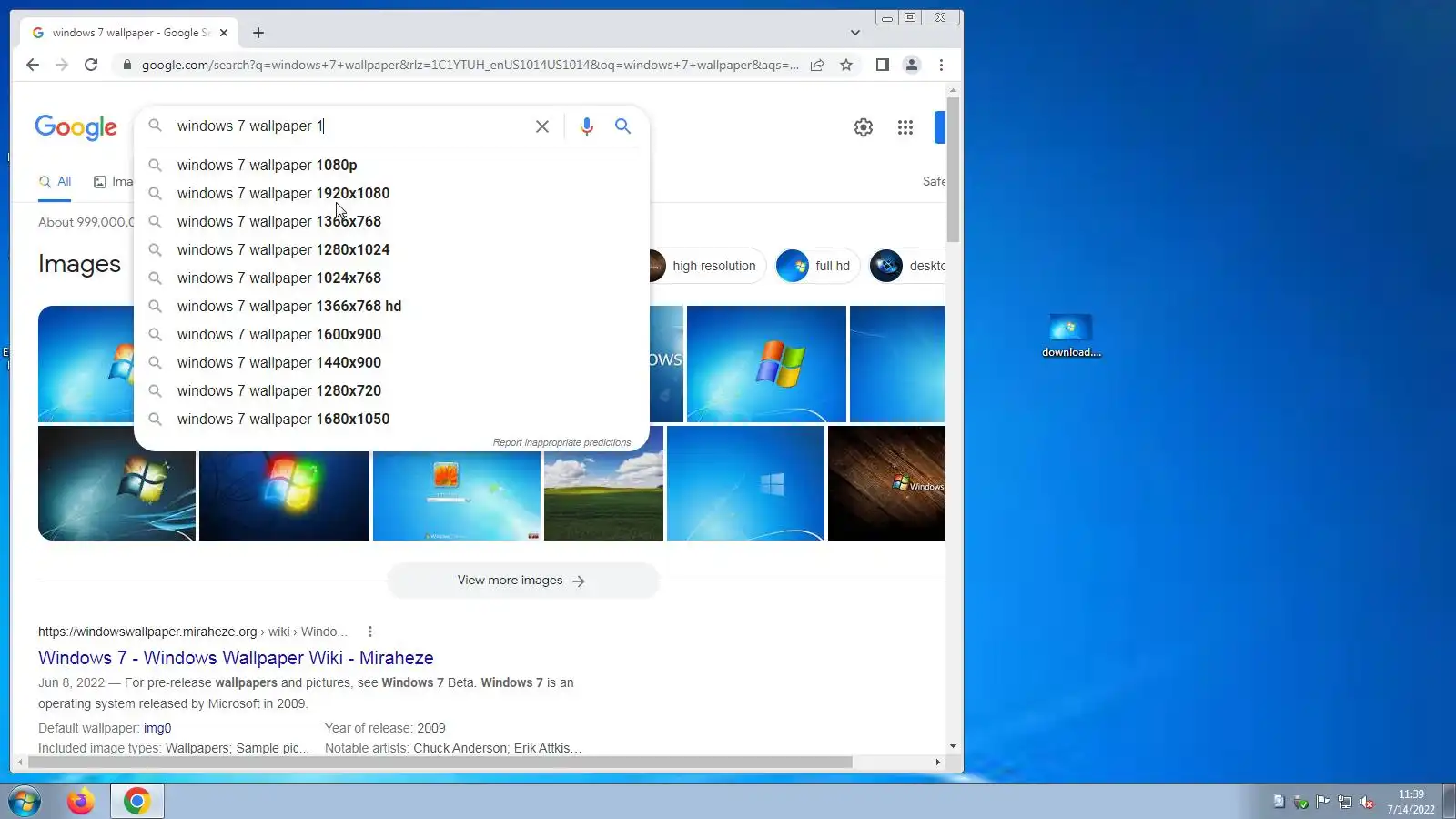Choose suggestion windows 7 wallpaper 1080p
1456x819 pixels.
[391, 165]
